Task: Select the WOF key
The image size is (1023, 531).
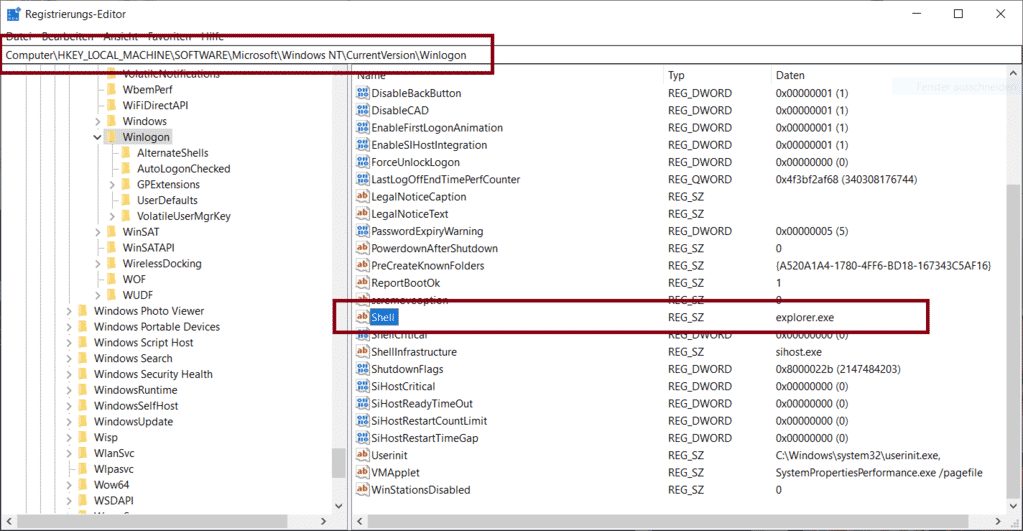Action: click(x=134, y=279)
